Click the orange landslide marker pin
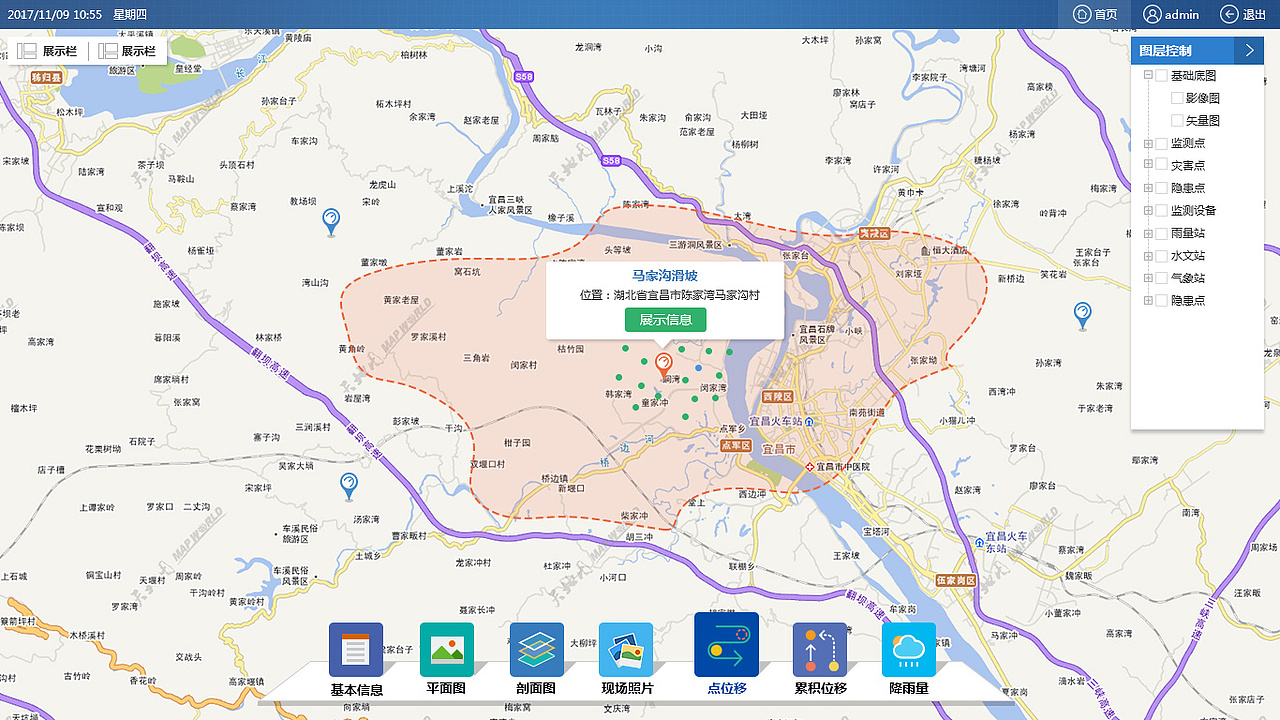Screen dimensions: 1280x720 point(663,366)
